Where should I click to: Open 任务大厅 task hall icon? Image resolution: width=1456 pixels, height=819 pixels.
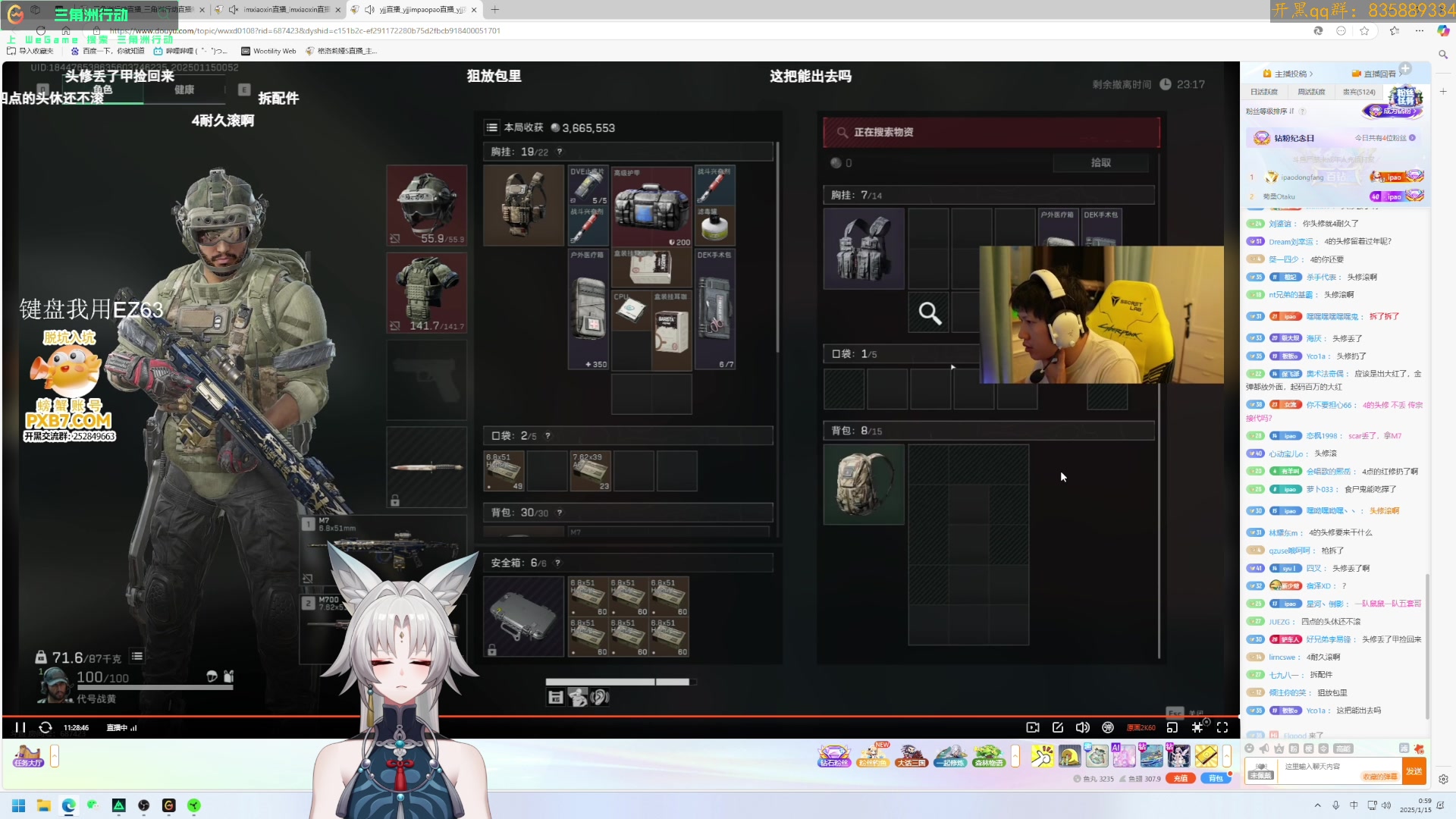[x=28, y=756]
